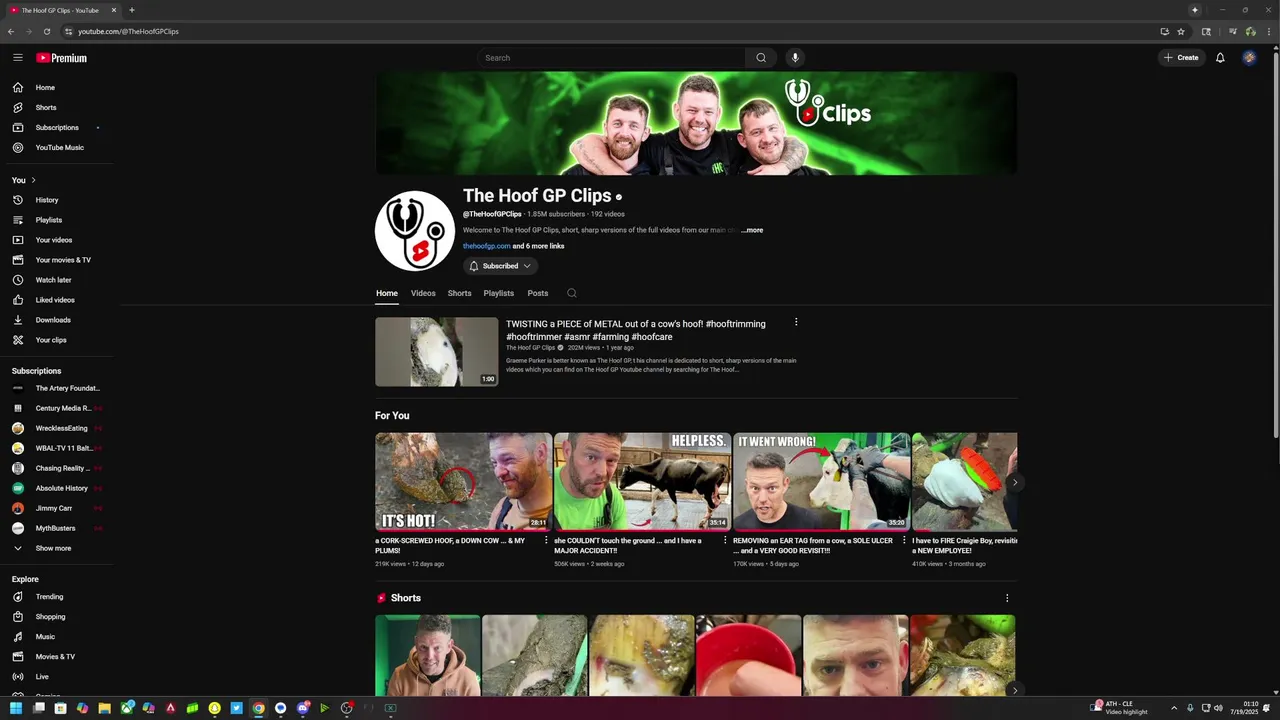Switch to channel Playlists tab

pos(498,293)
